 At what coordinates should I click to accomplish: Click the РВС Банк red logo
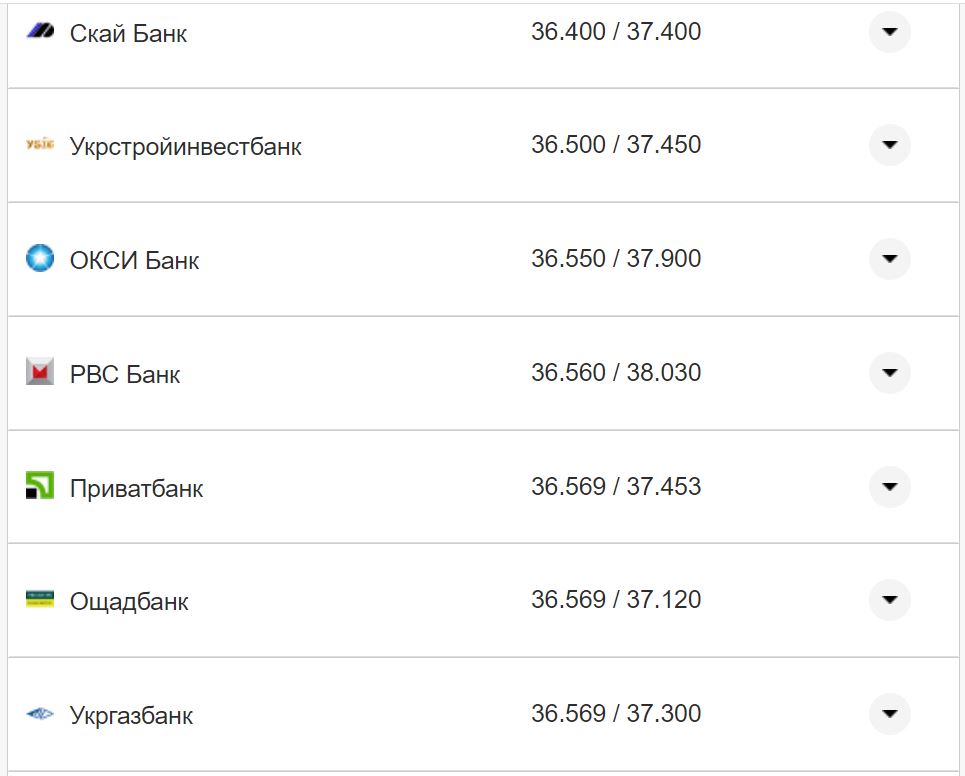click(39, 373)
